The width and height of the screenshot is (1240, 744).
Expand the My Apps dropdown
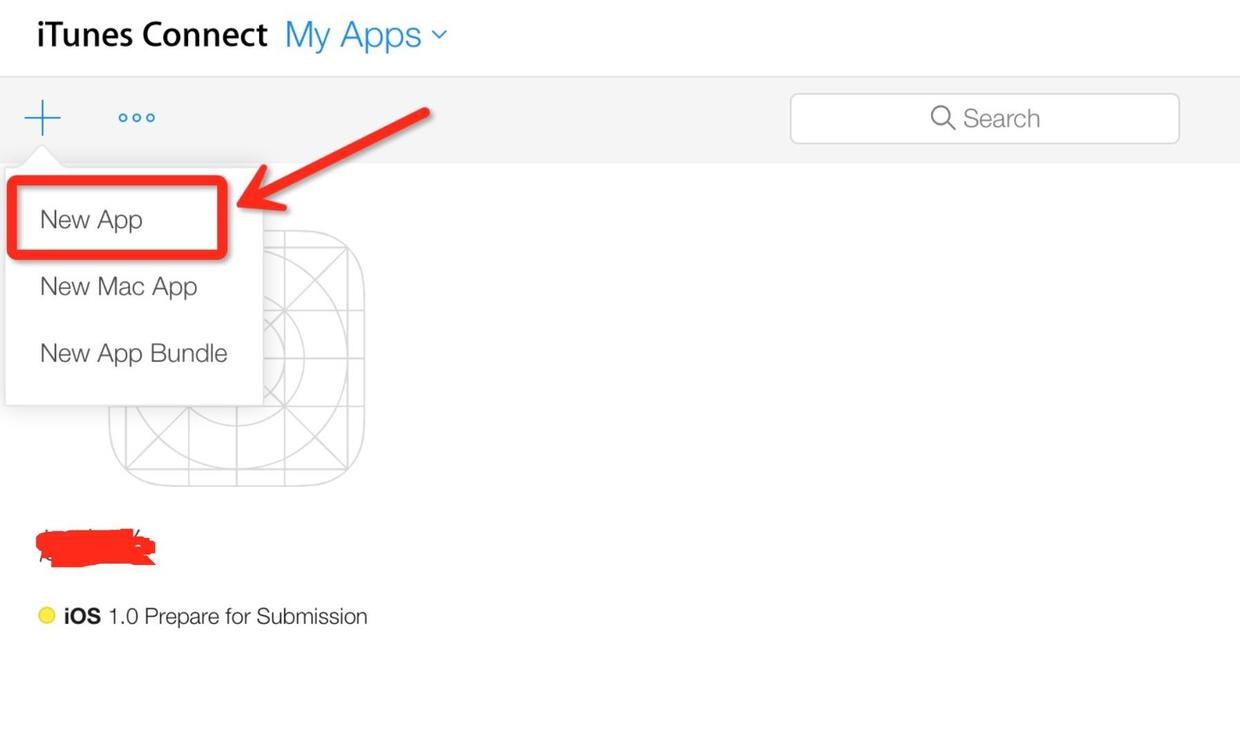tap(353, 34)
